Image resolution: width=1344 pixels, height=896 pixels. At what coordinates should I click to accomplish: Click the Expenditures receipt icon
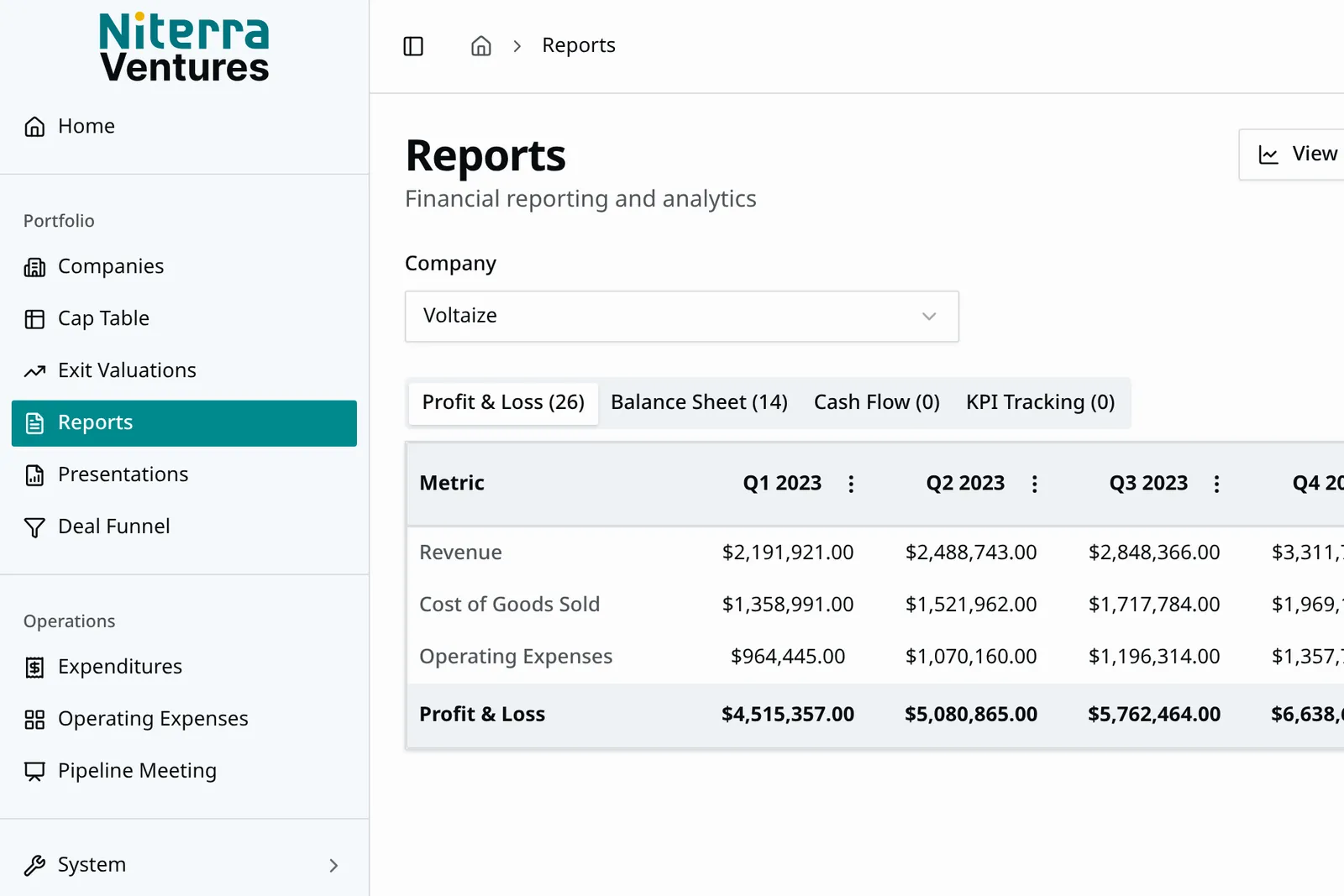34,668
